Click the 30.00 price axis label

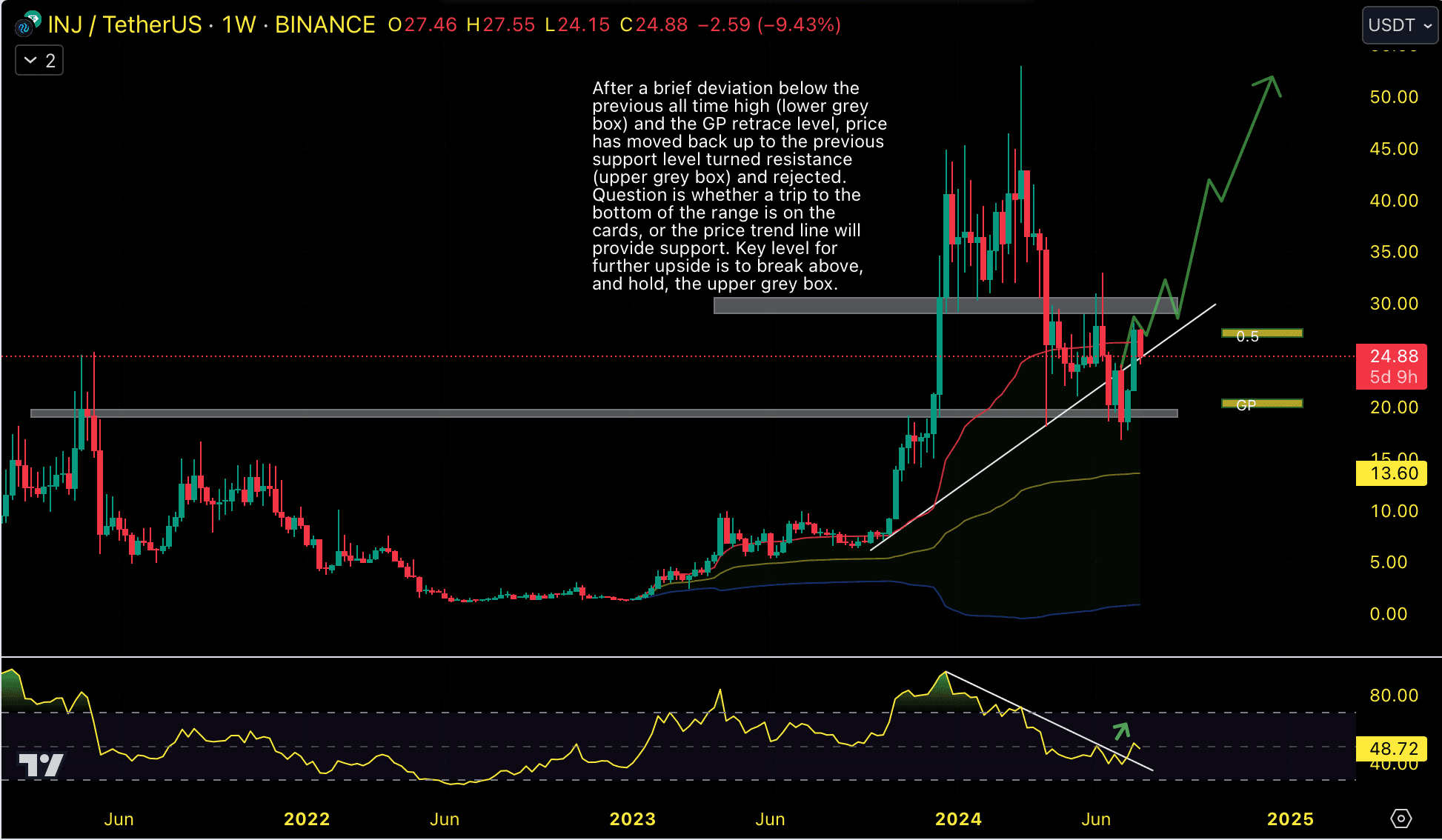coord(1394,304)
